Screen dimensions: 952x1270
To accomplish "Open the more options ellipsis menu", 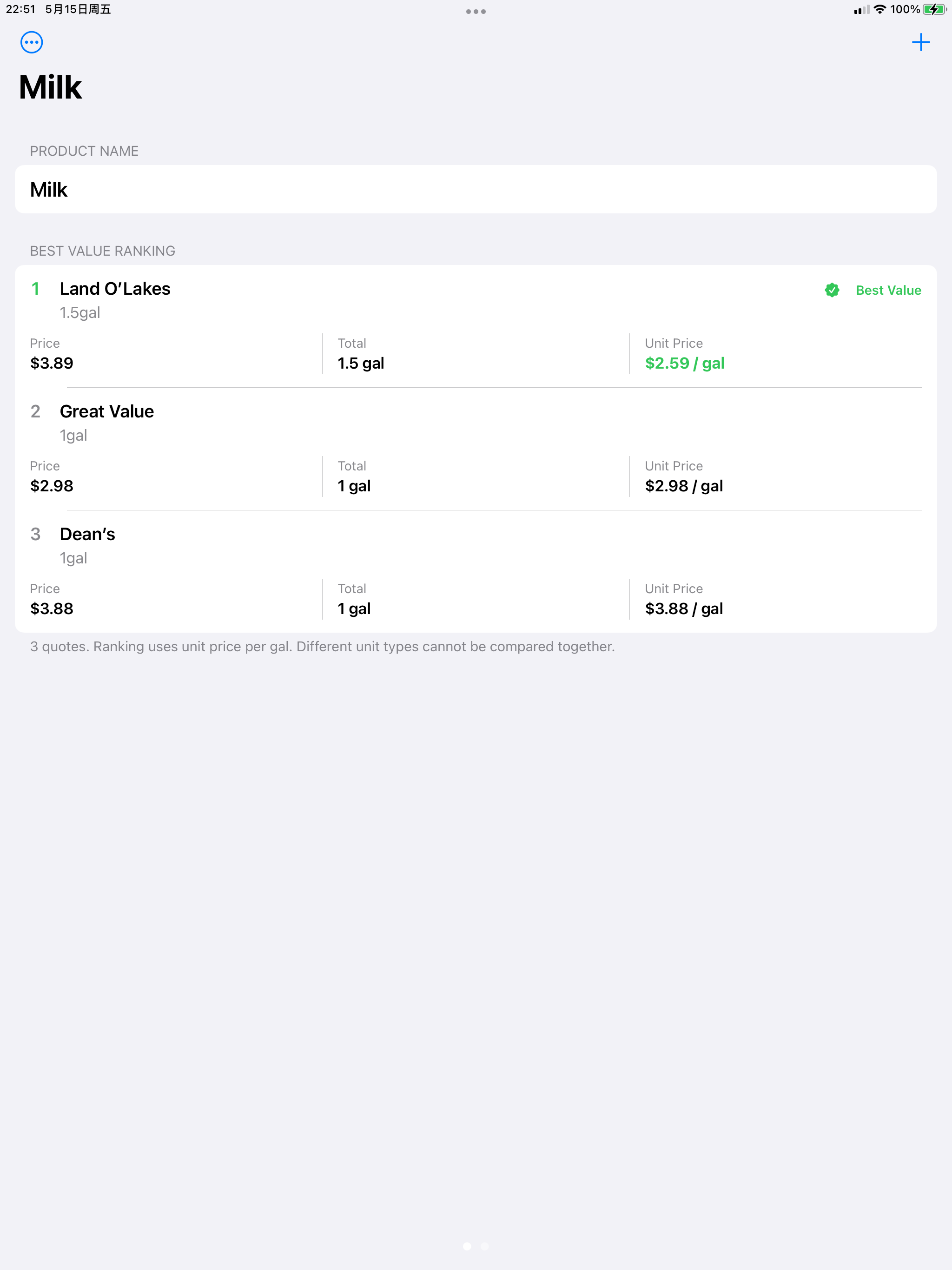I will 32,42.
